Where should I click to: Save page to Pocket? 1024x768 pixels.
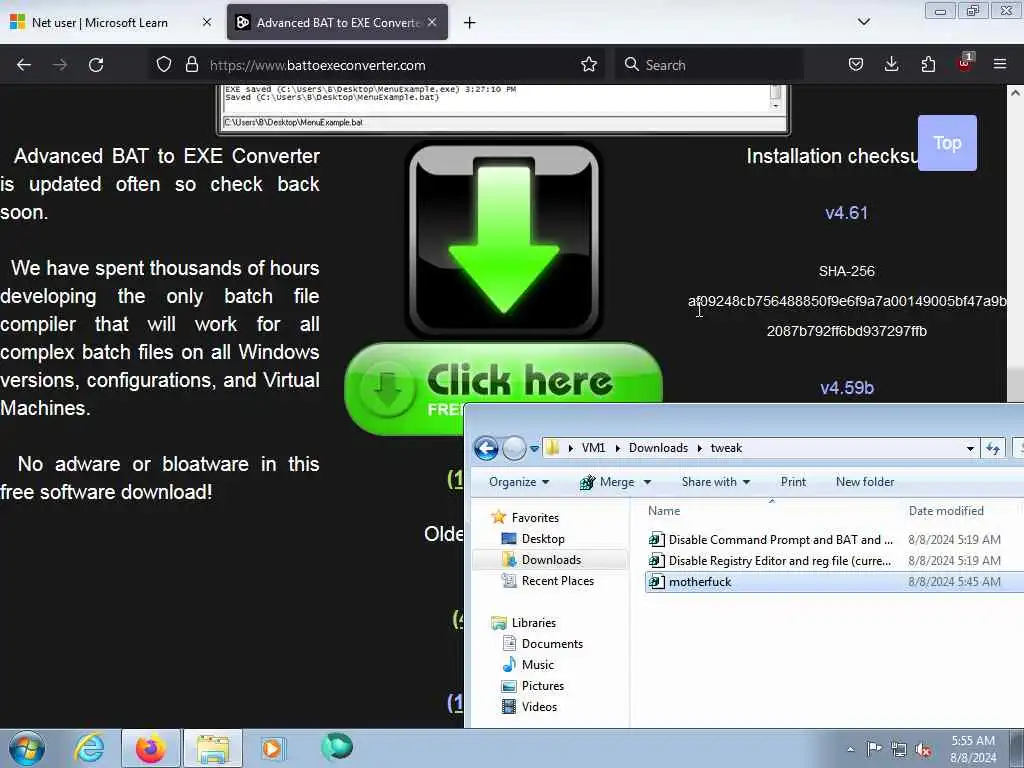pos(856,65)
